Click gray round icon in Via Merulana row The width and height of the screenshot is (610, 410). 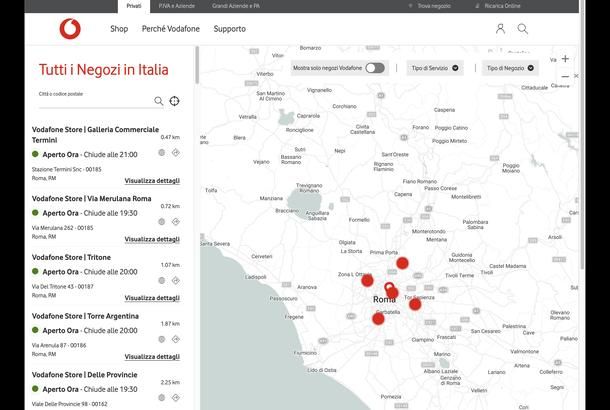[x=162, y=222]
